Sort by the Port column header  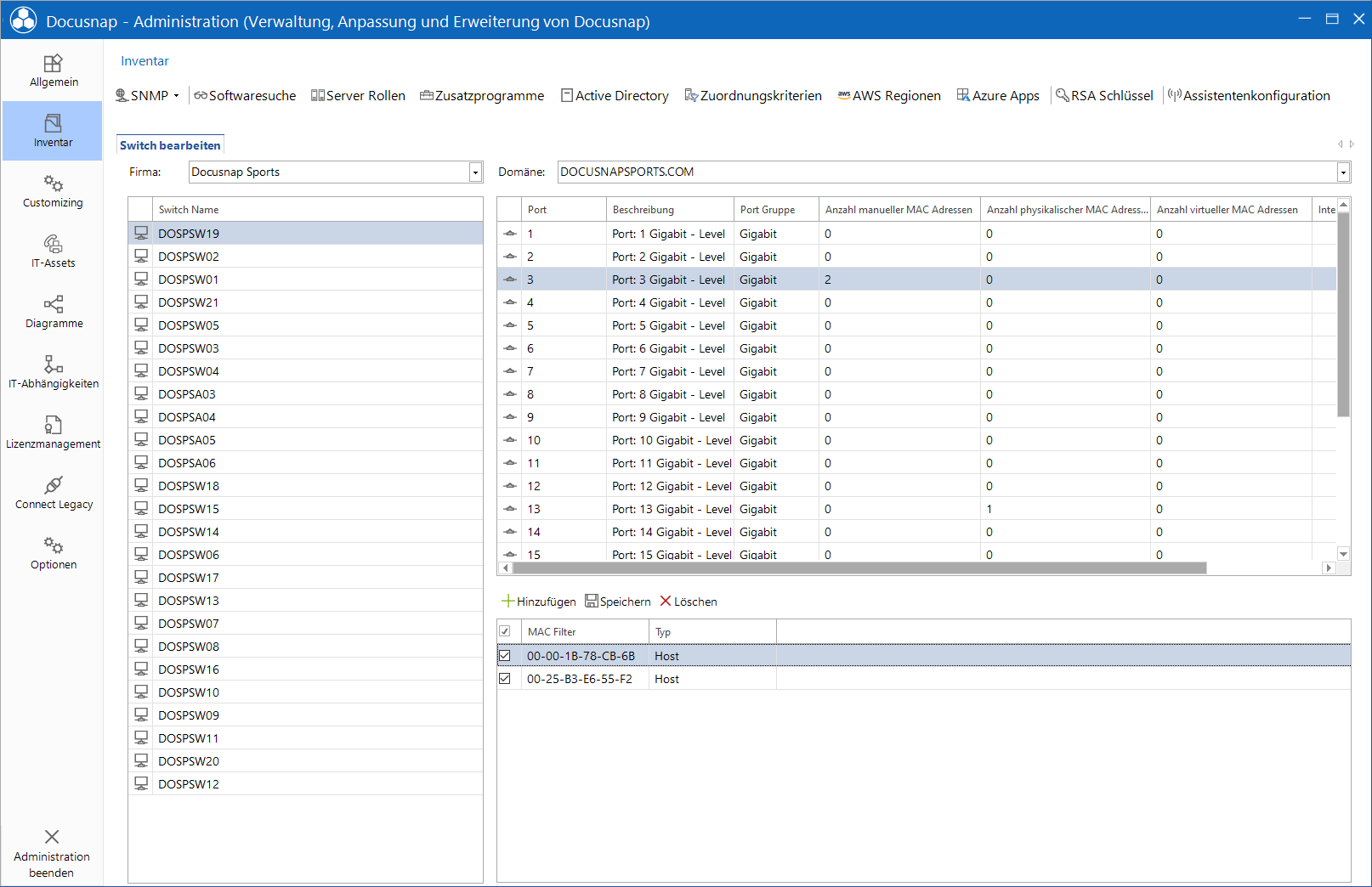pos(564,209)
